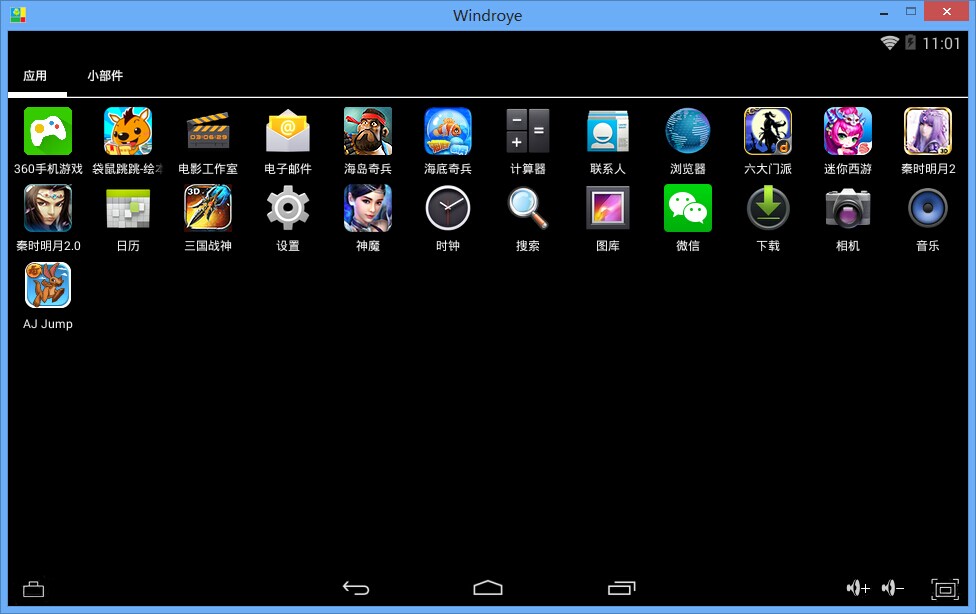976x614 pixels.
Task: Decrease volume with speaker minus button
Action: (x=893, y=588)
